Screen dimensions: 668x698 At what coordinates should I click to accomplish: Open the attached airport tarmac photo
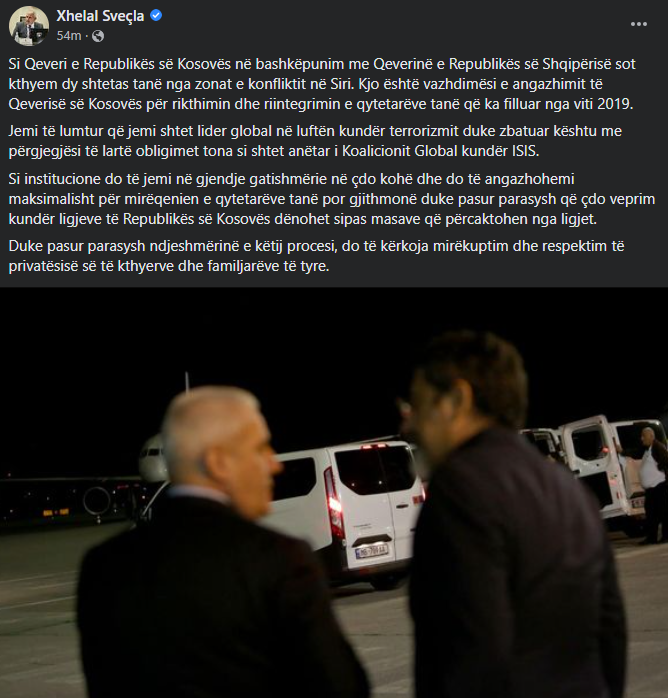click(334, 492)
